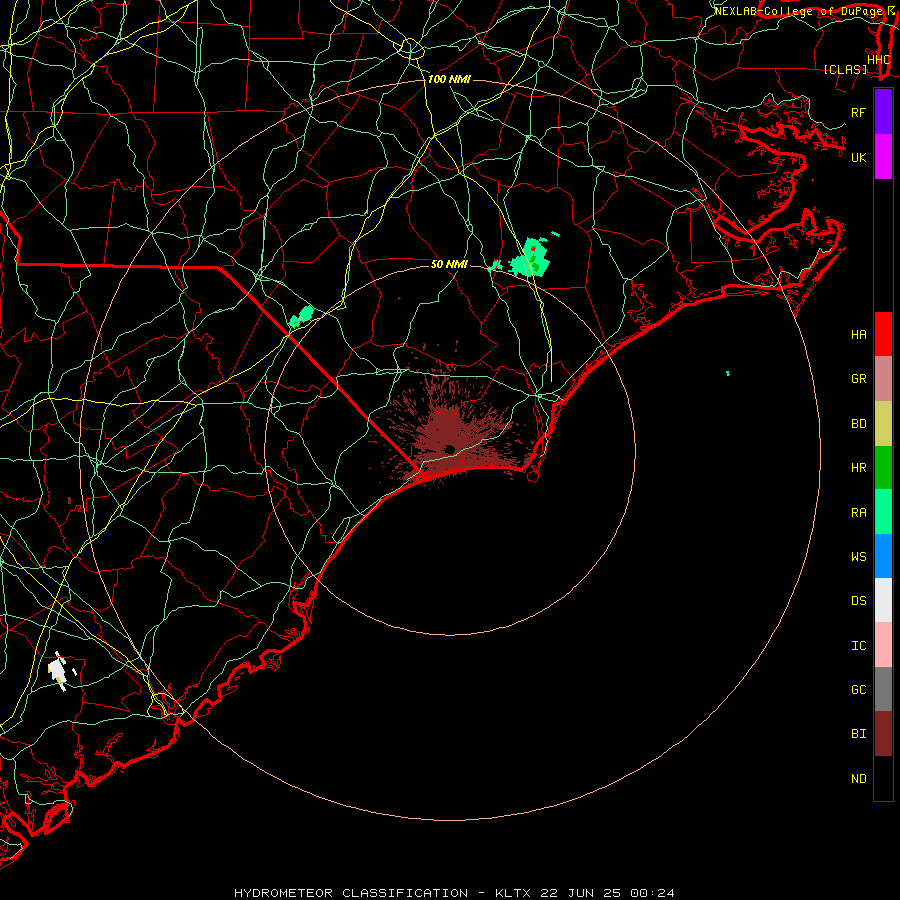The image size is (900, 900).
Task: Click the DS legend label
Action: pos(858,601)
